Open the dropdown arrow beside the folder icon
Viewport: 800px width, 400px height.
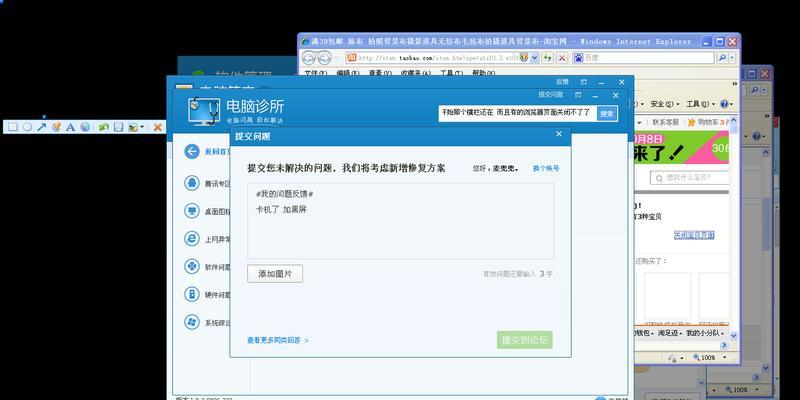142,127
